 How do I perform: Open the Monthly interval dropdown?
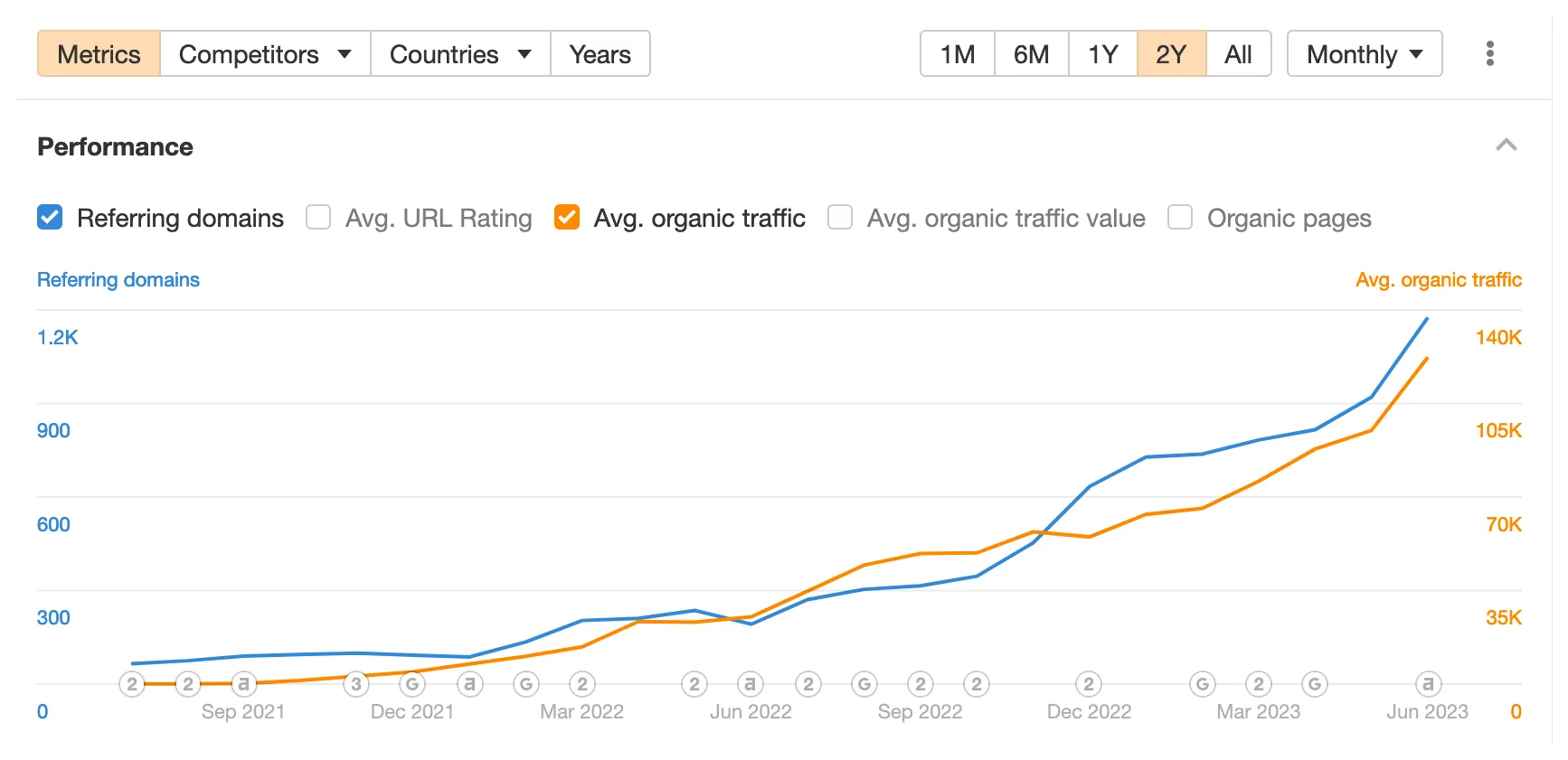(1365, 54)
